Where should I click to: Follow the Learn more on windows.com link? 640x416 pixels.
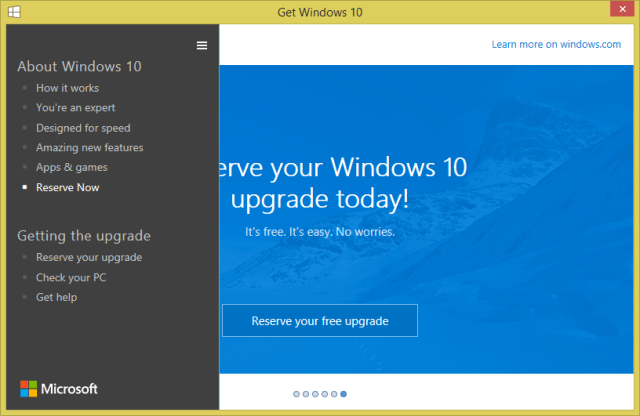pyautogui.click(x=556, y=44)
